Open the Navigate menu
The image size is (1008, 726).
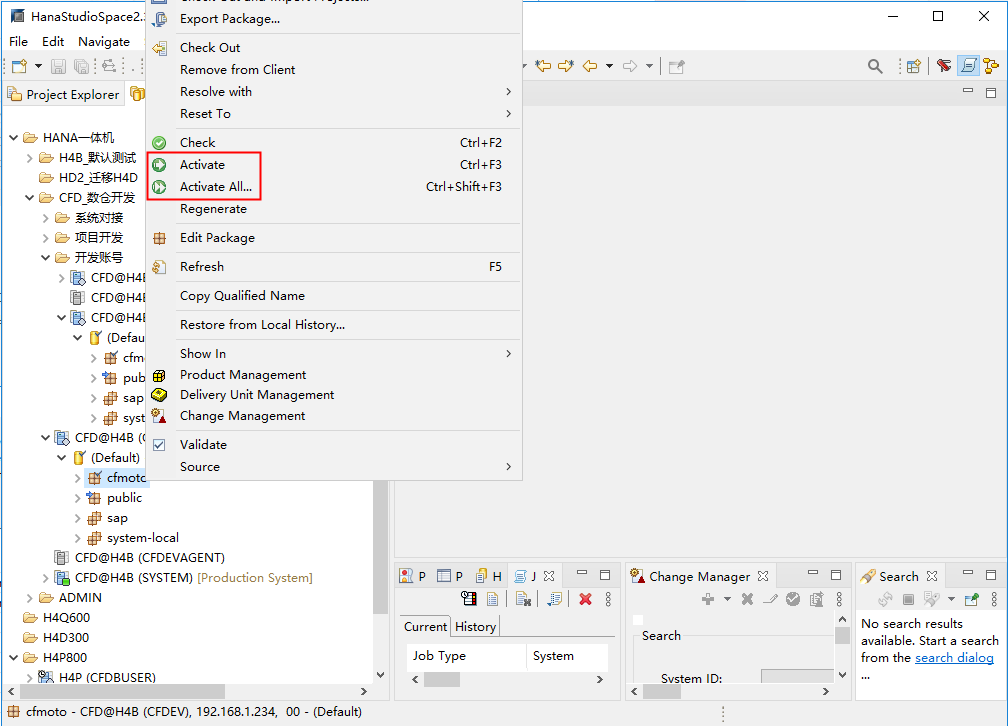coord(104,42)
